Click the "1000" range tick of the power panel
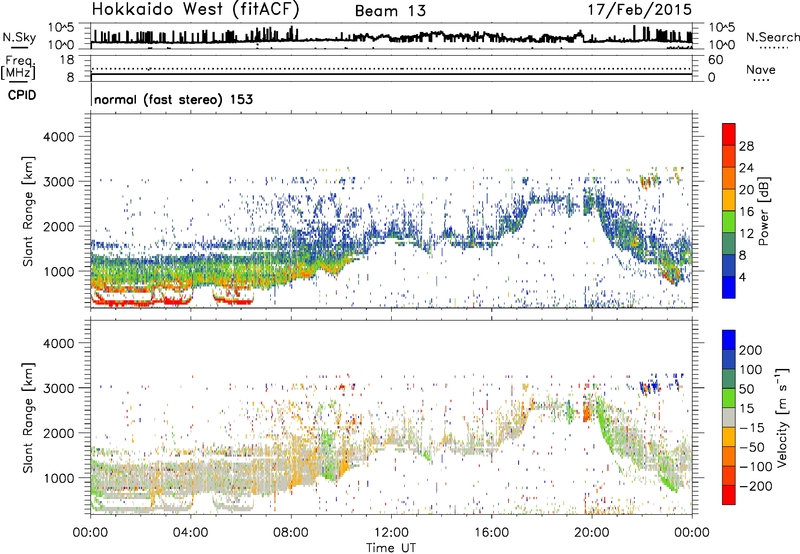 pos(58,271)
